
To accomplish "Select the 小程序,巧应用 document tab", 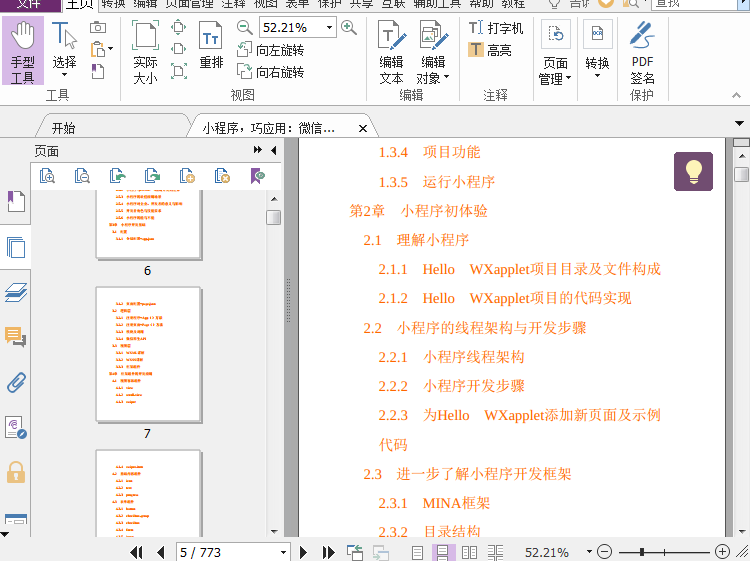I will coord(269,128).
